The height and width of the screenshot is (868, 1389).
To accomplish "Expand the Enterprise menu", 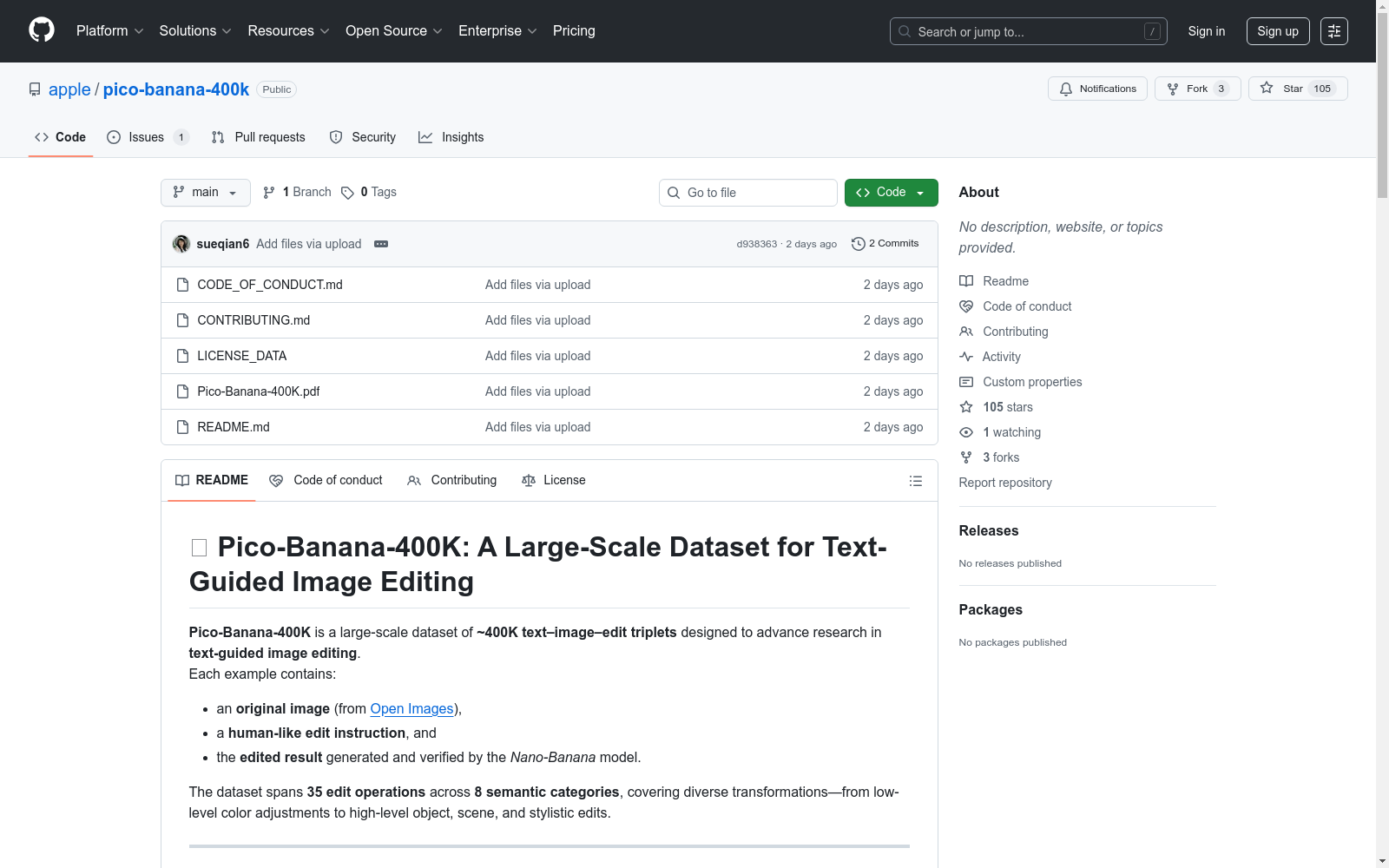I will point(497,30).
